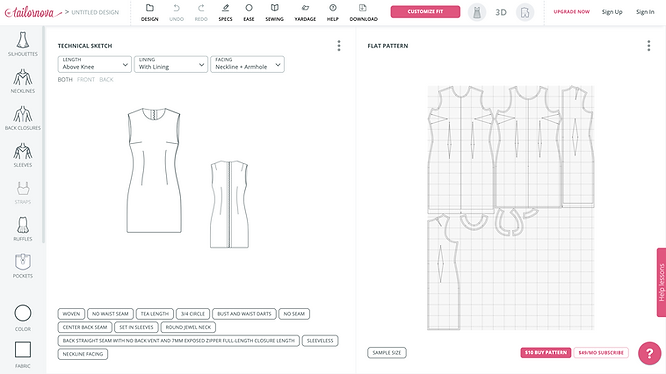Select the Back sketch view

tap(106, 79)
